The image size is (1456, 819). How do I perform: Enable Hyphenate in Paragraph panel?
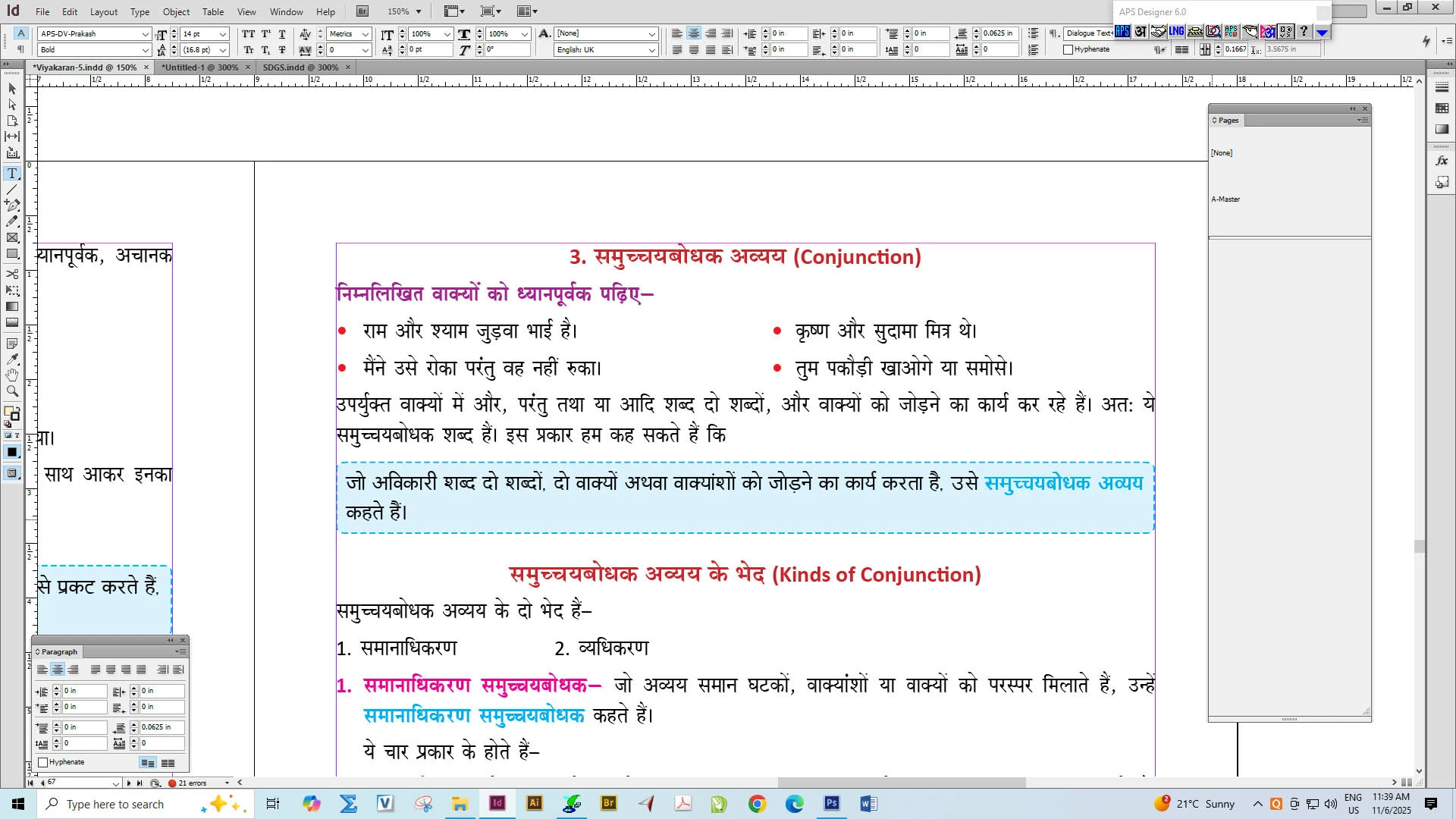tap(43, 762)
